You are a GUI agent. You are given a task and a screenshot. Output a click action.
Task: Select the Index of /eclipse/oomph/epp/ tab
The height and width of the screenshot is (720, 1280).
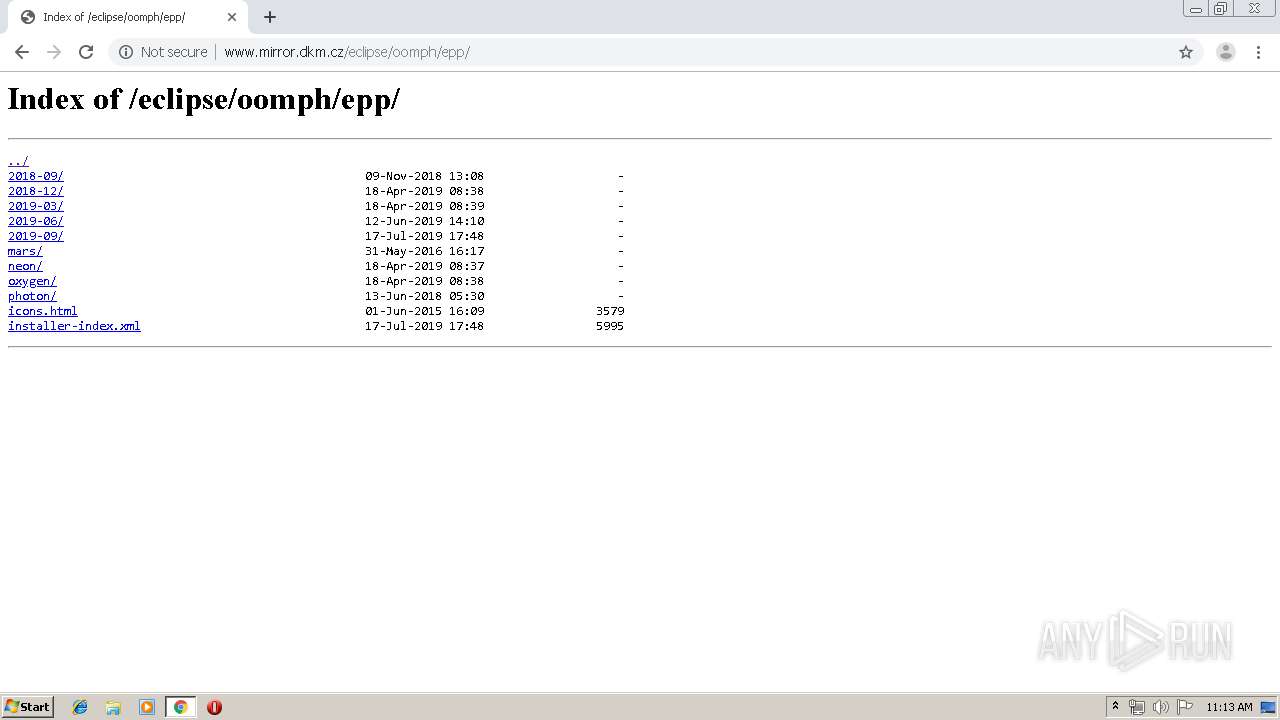[x=128, y=17]
